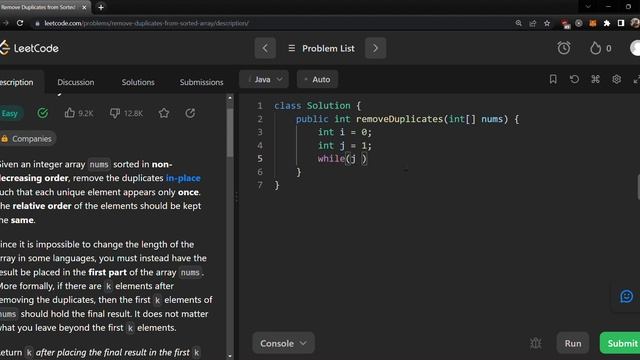The image size is (640, 360).
Task: Go to next problem arrow
Action: pyautogui.click(x=376, y=48)
